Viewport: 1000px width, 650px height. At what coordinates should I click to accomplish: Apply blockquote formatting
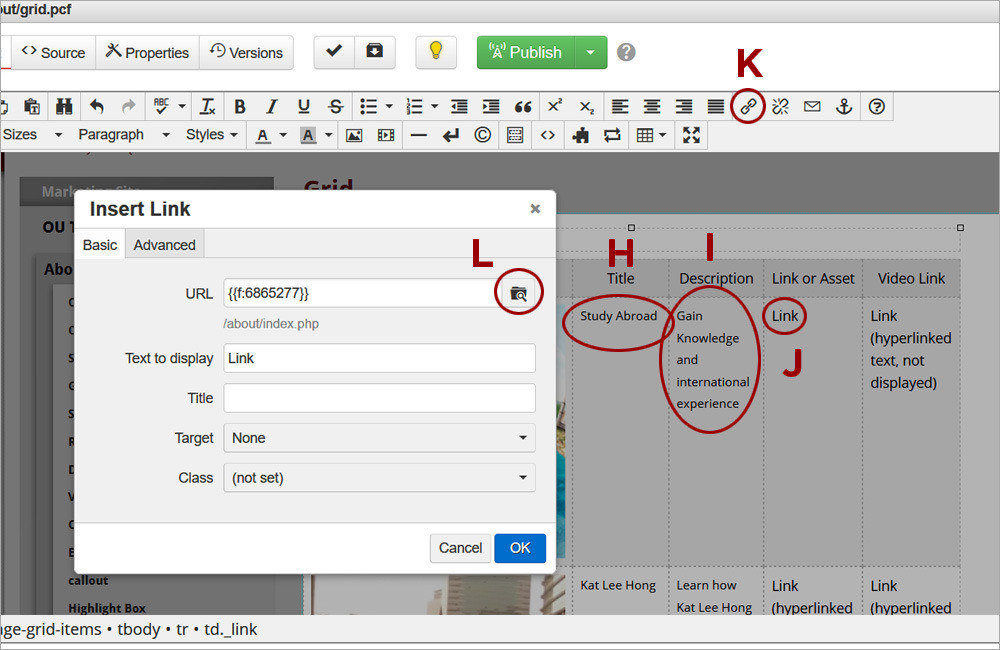click(x=523, y=107)
